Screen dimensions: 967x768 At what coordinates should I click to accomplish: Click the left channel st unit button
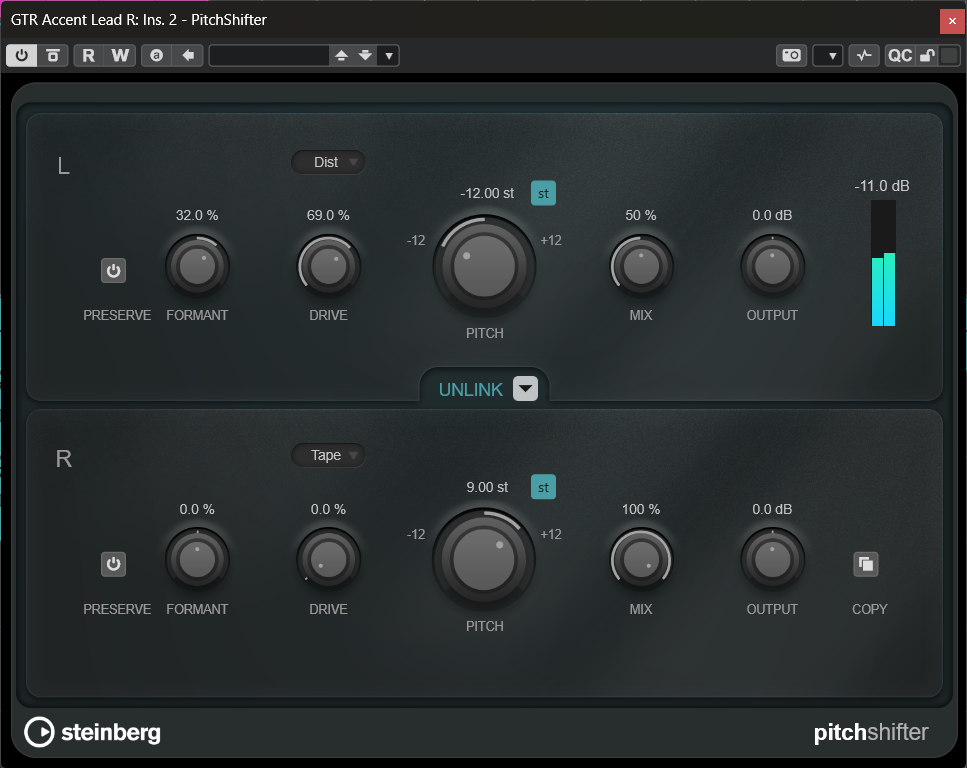pos(543,194)
